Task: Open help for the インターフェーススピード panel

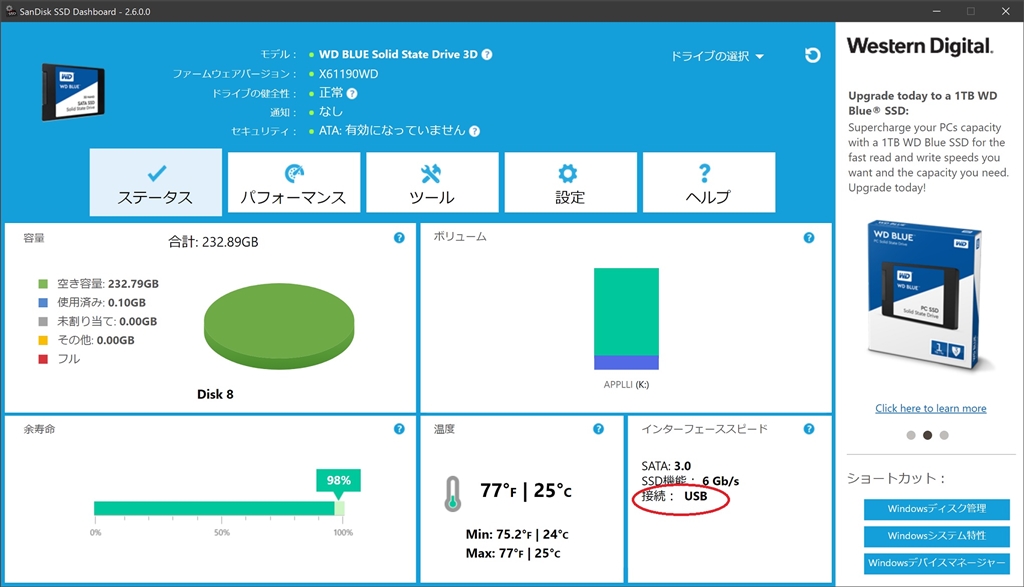Action: click(x=809, y=429)
